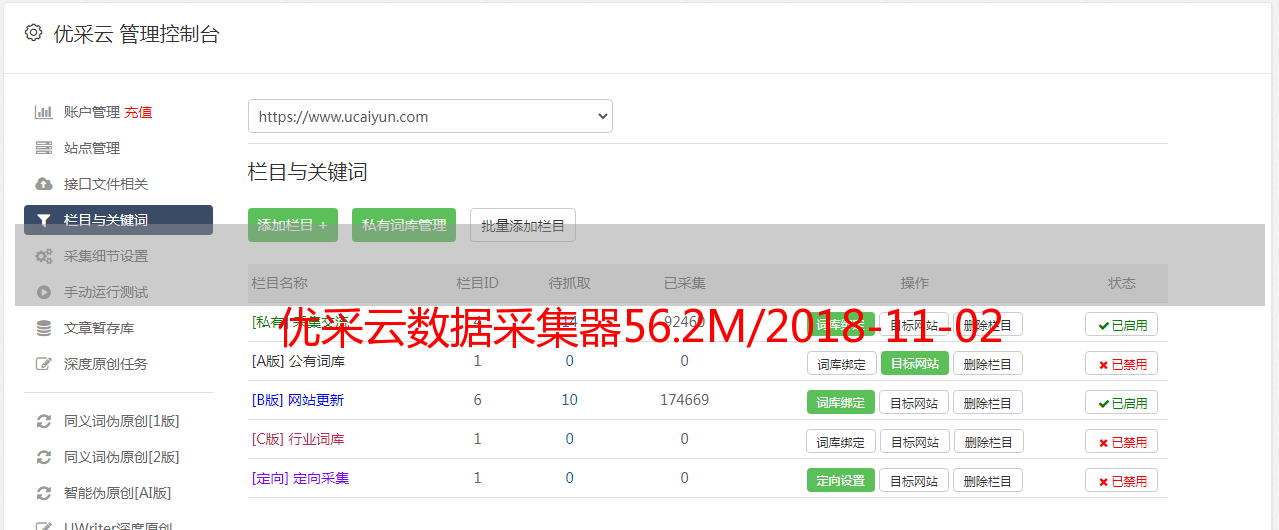Toggle 已禁用 status for [定向] 定向采集
Image resolution: width=1279 pixels, height=530 pixels.
1122,480
